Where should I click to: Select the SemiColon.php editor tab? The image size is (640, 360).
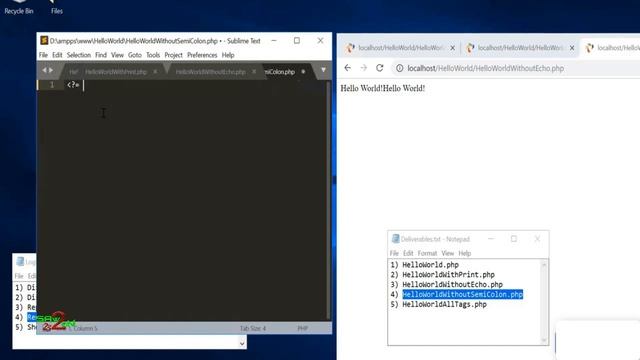tap(280, 72)
